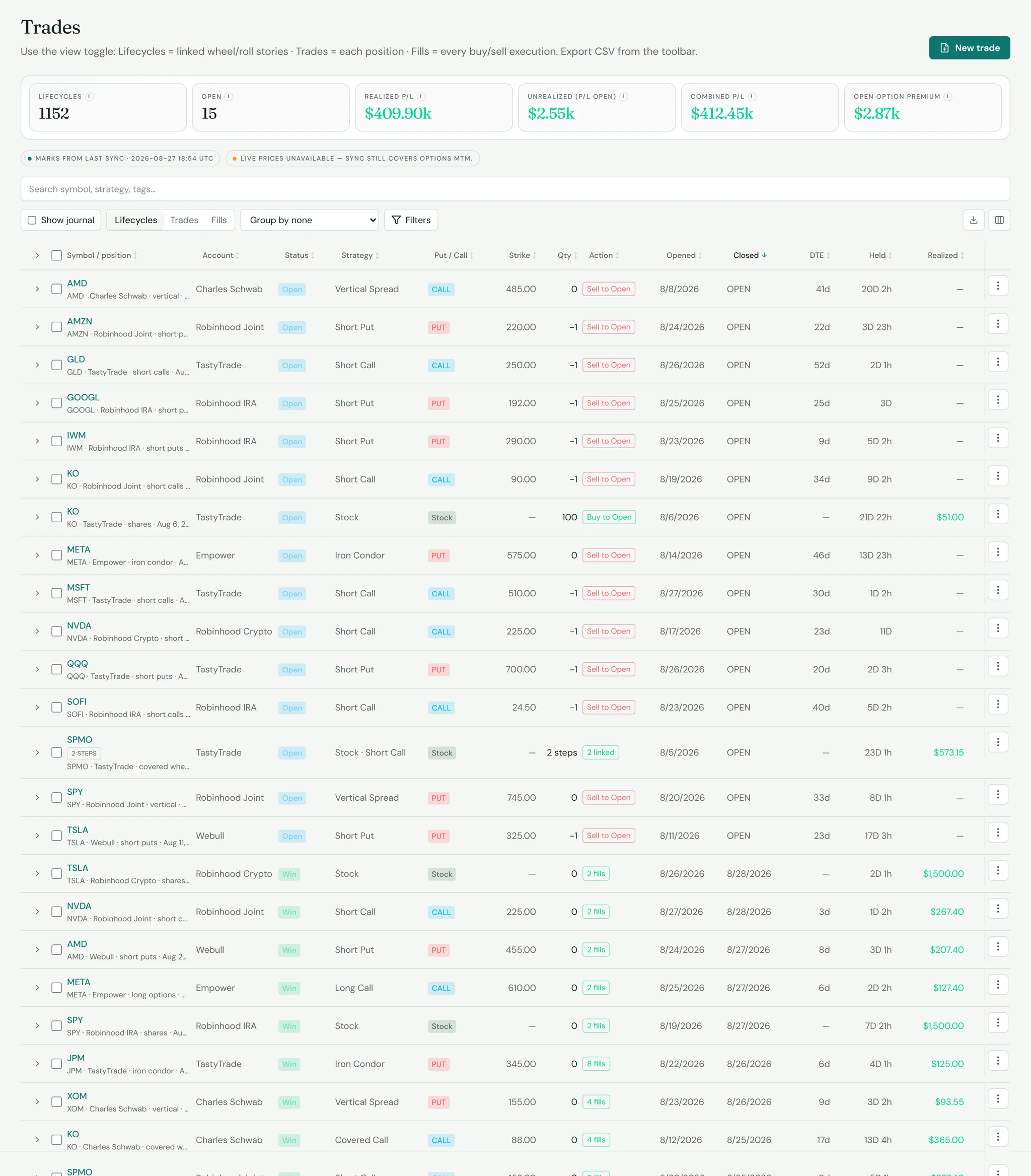Viewport: 1031px width, 1176px height.
Task: Click the 8 fills badge on JPM
Action: point(596,1064)
